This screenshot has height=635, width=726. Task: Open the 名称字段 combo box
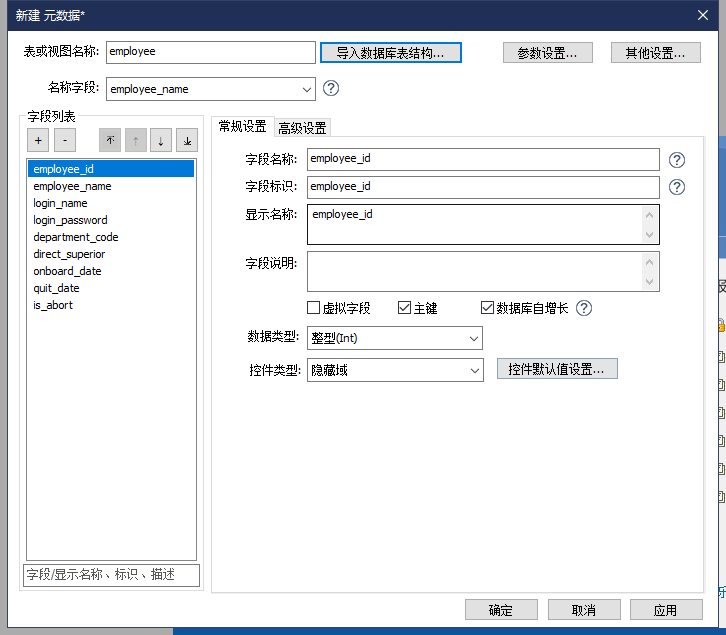(210, 88)
